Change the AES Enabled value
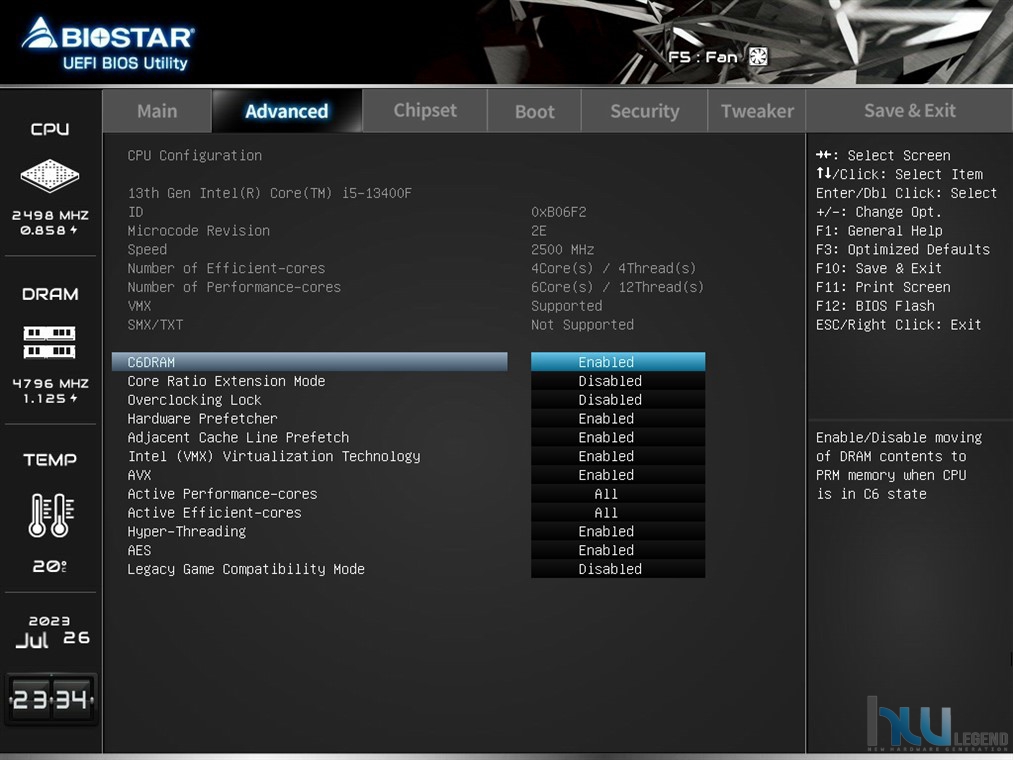Viewport: 1013px width, 760px height. 618,550
